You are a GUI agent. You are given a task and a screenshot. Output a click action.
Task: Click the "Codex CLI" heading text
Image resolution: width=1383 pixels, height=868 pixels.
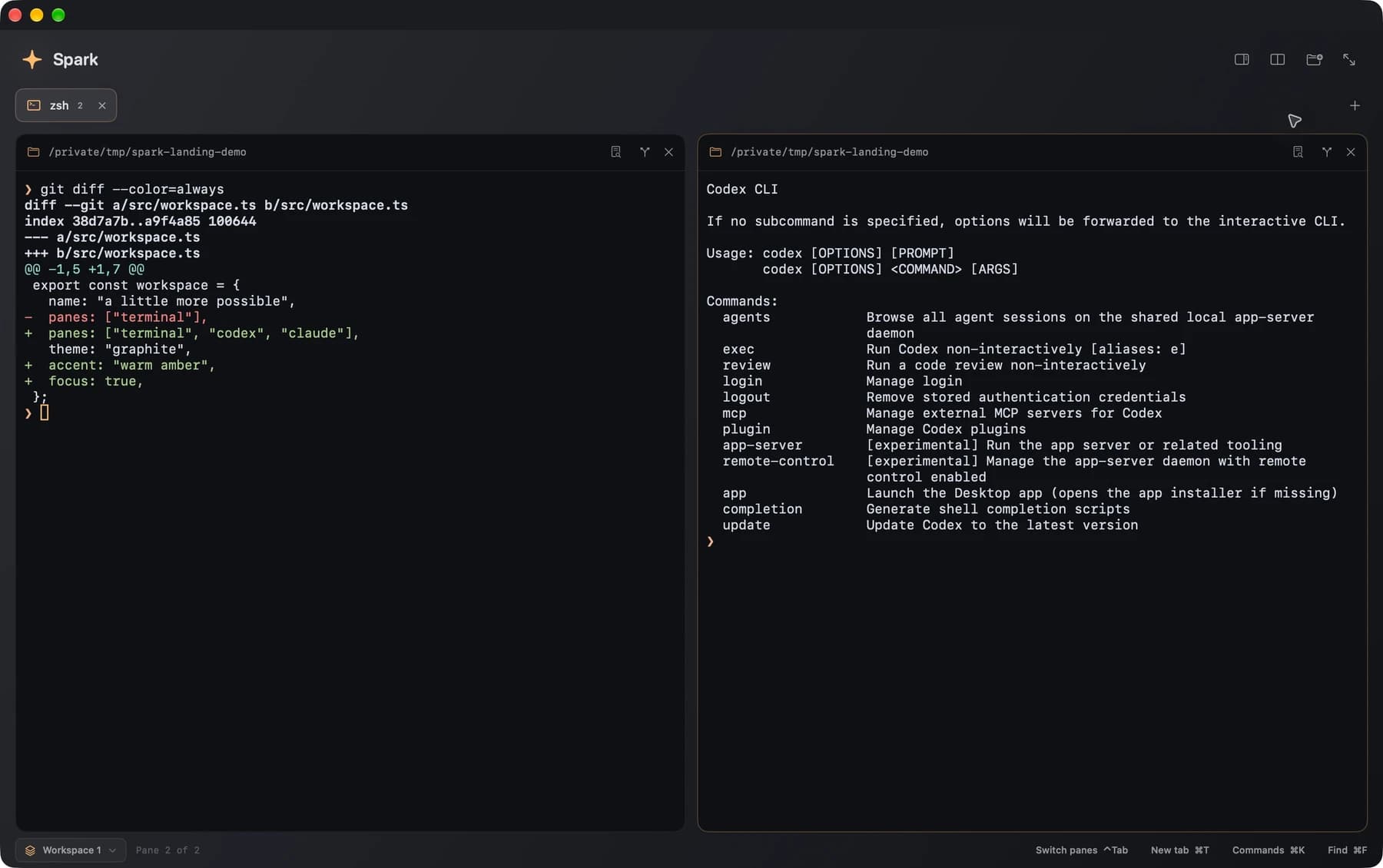[742, 189]
